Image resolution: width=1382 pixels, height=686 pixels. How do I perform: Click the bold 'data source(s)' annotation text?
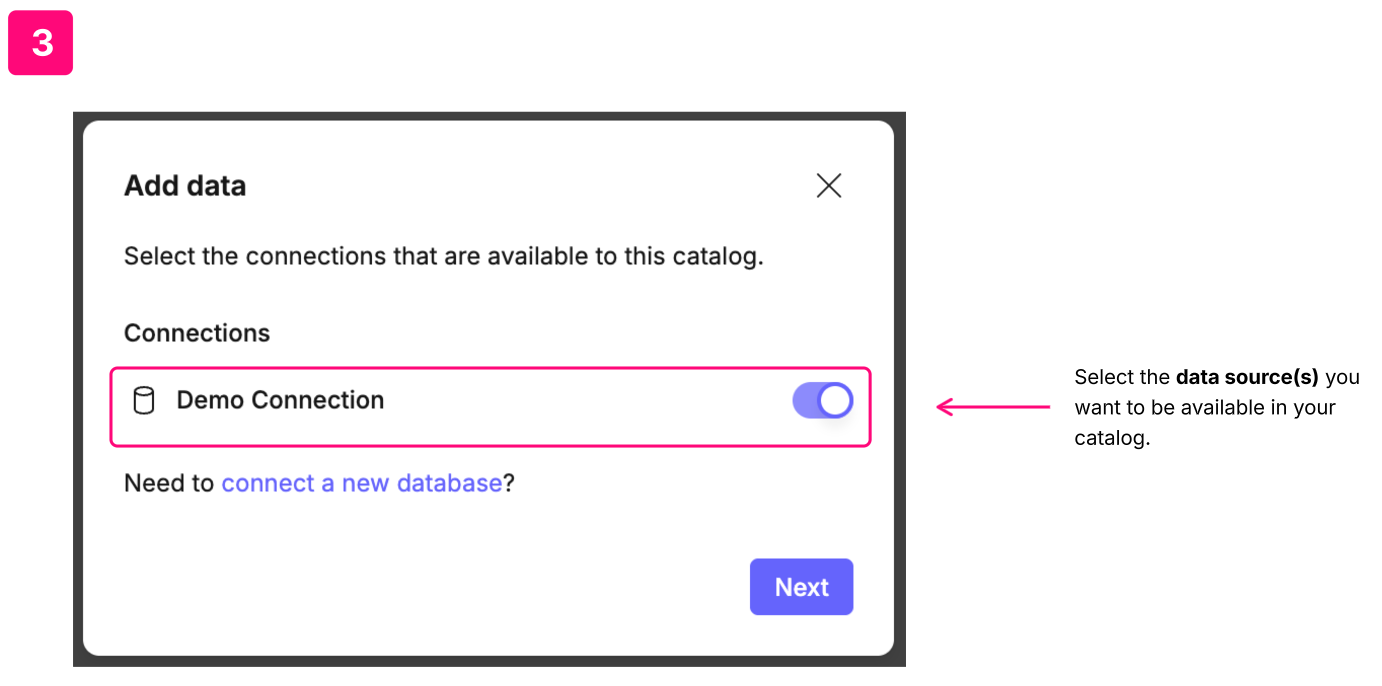point(1246,378)
